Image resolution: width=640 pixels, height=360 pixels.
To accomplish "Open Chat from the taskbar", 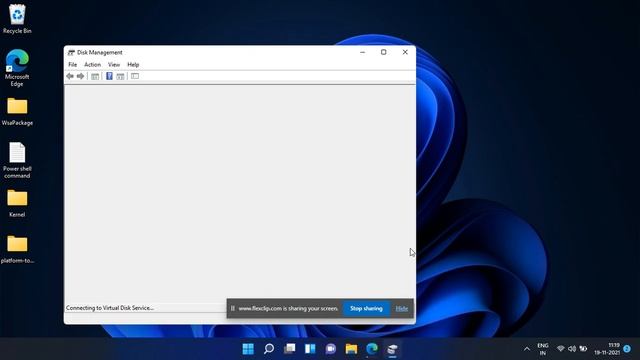I will [331, 349].
